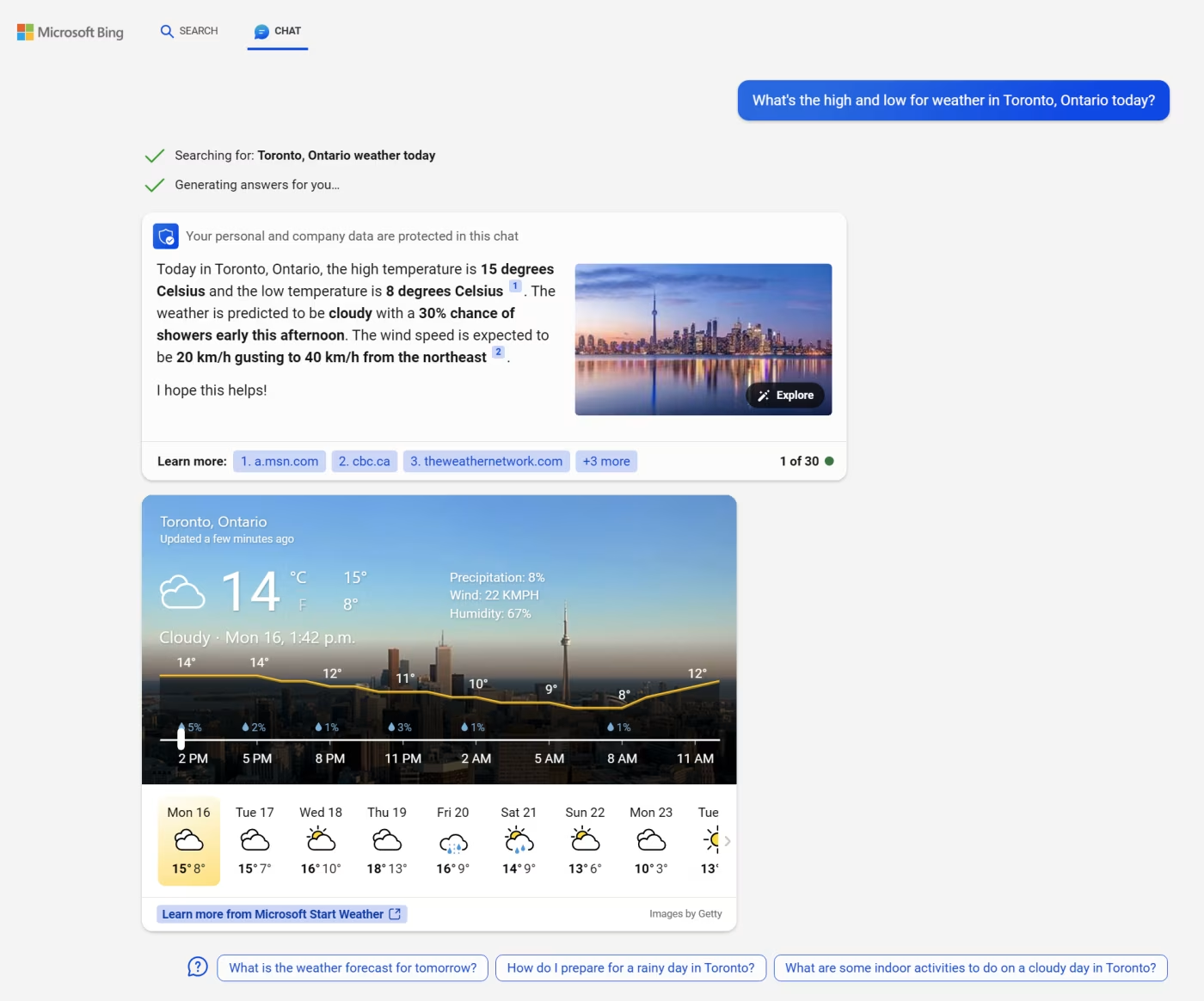Select the Mon 16 forecast day
This screenshot has width=1204, height=1001.
(189, 842)
